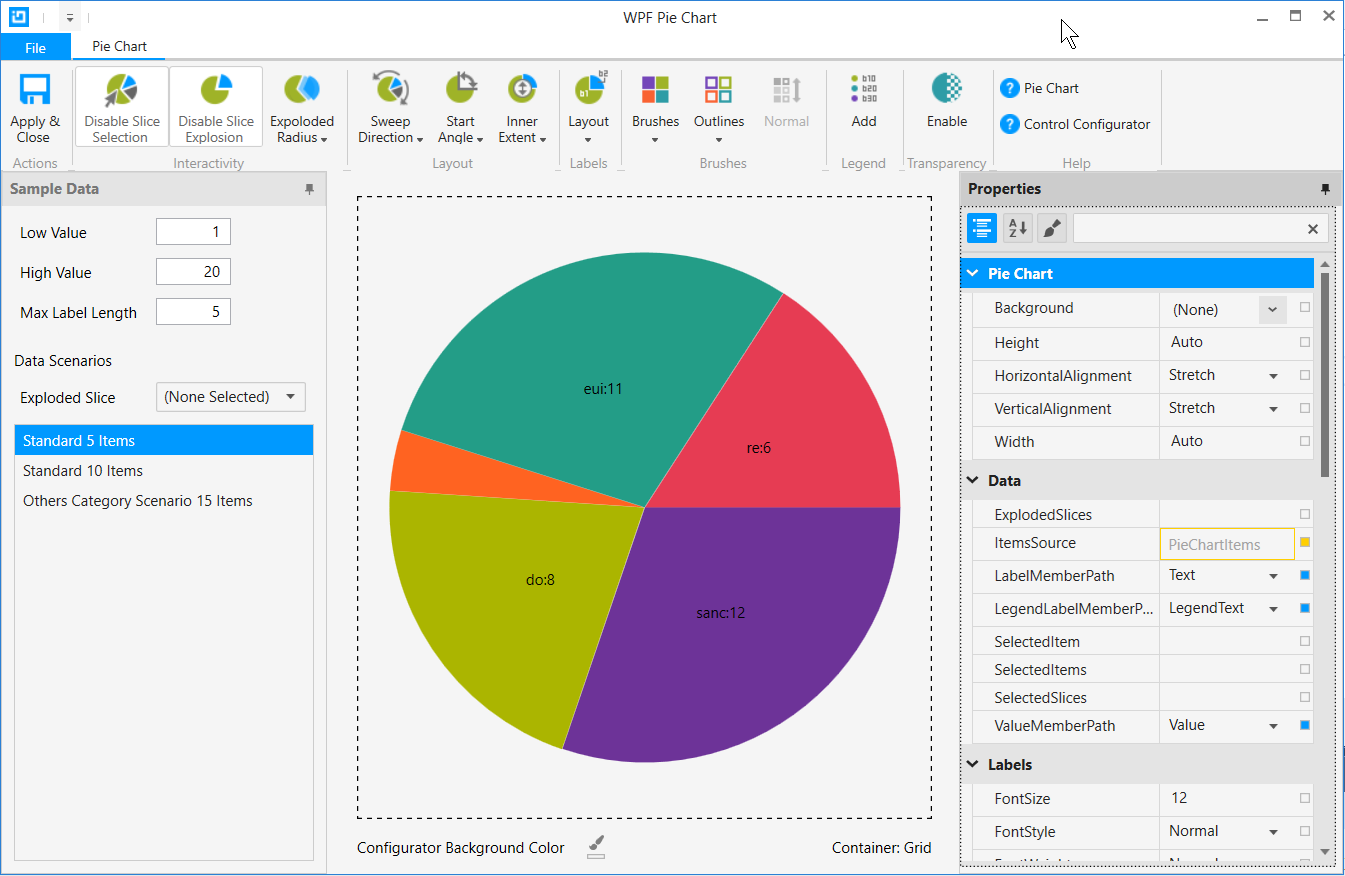Click the properties brush filter icon

pyautogui.click(x=1052, y=228)
